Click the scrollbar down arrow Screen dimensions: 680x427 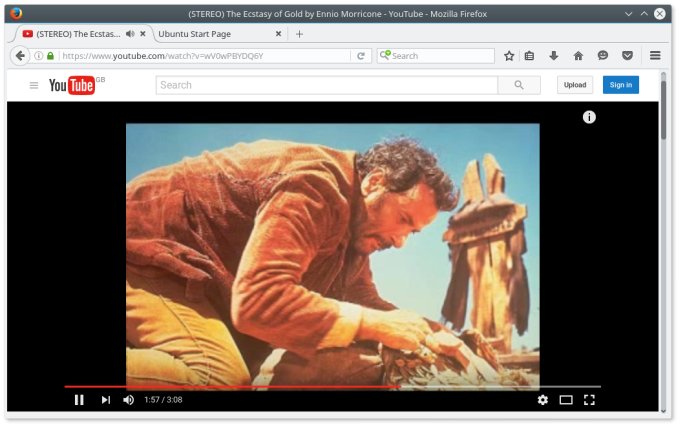(x=664, y=411)
